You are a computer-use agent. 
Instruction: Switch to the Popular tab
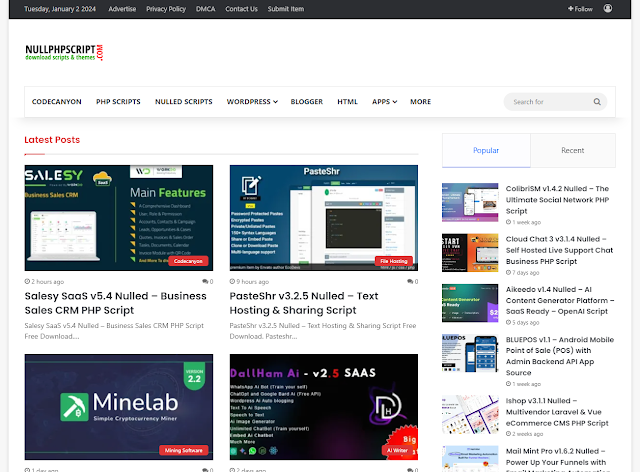coord(486,150)
